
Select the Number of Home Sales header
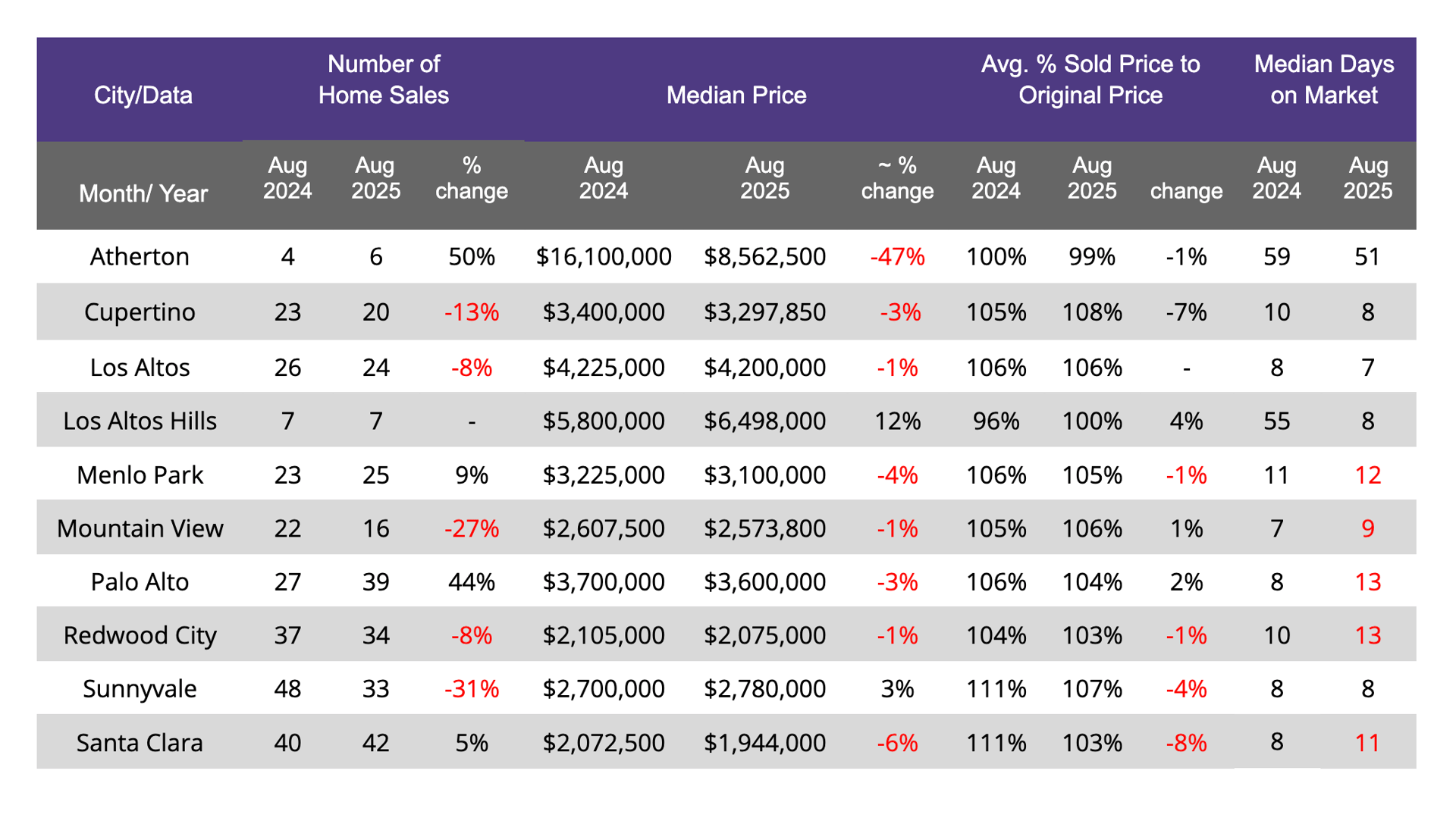pyautogui.click(x=383, y=80)
